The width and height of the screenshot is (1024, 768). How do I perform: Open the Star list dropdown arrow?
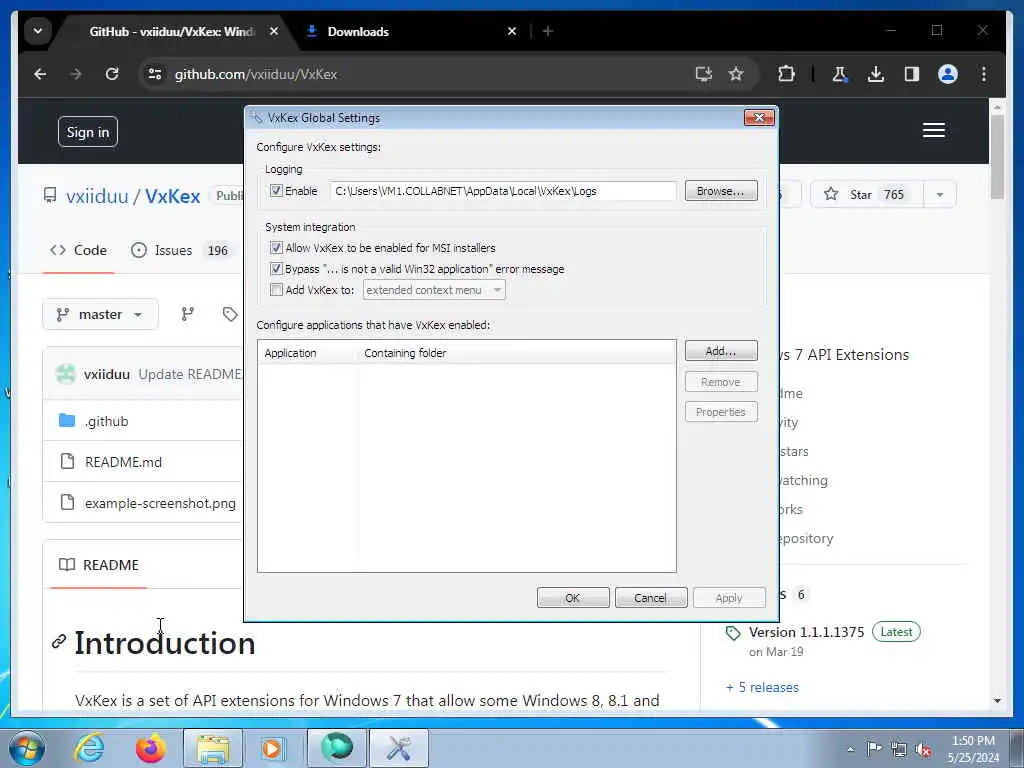pos(940,195)
